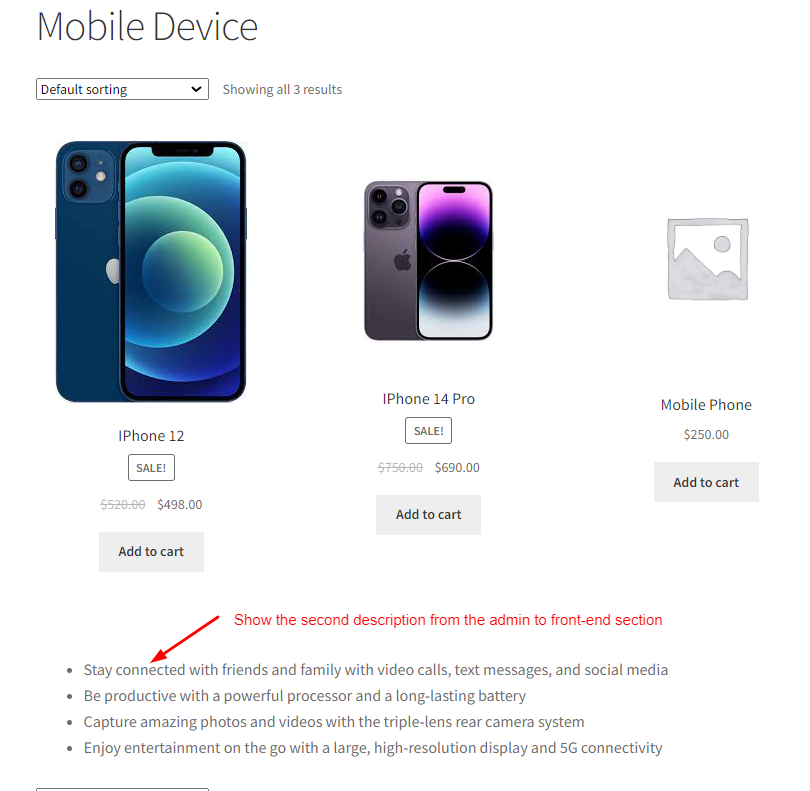810x791 pixels.
Task: Click the SALE! badge under IPhone 12
Action: click(x=151, y=468)
